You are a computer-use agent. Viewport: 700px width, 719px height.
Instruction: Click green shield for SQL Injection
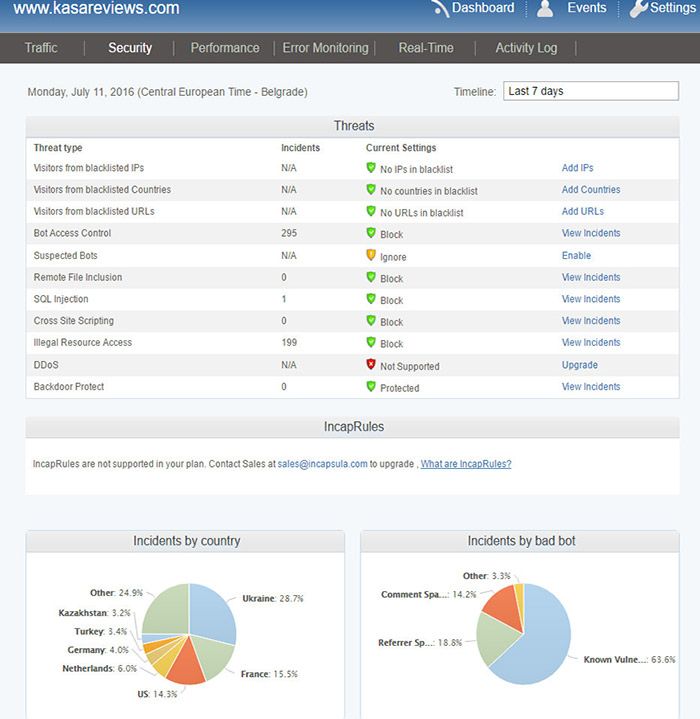click(x=371, y=299)
